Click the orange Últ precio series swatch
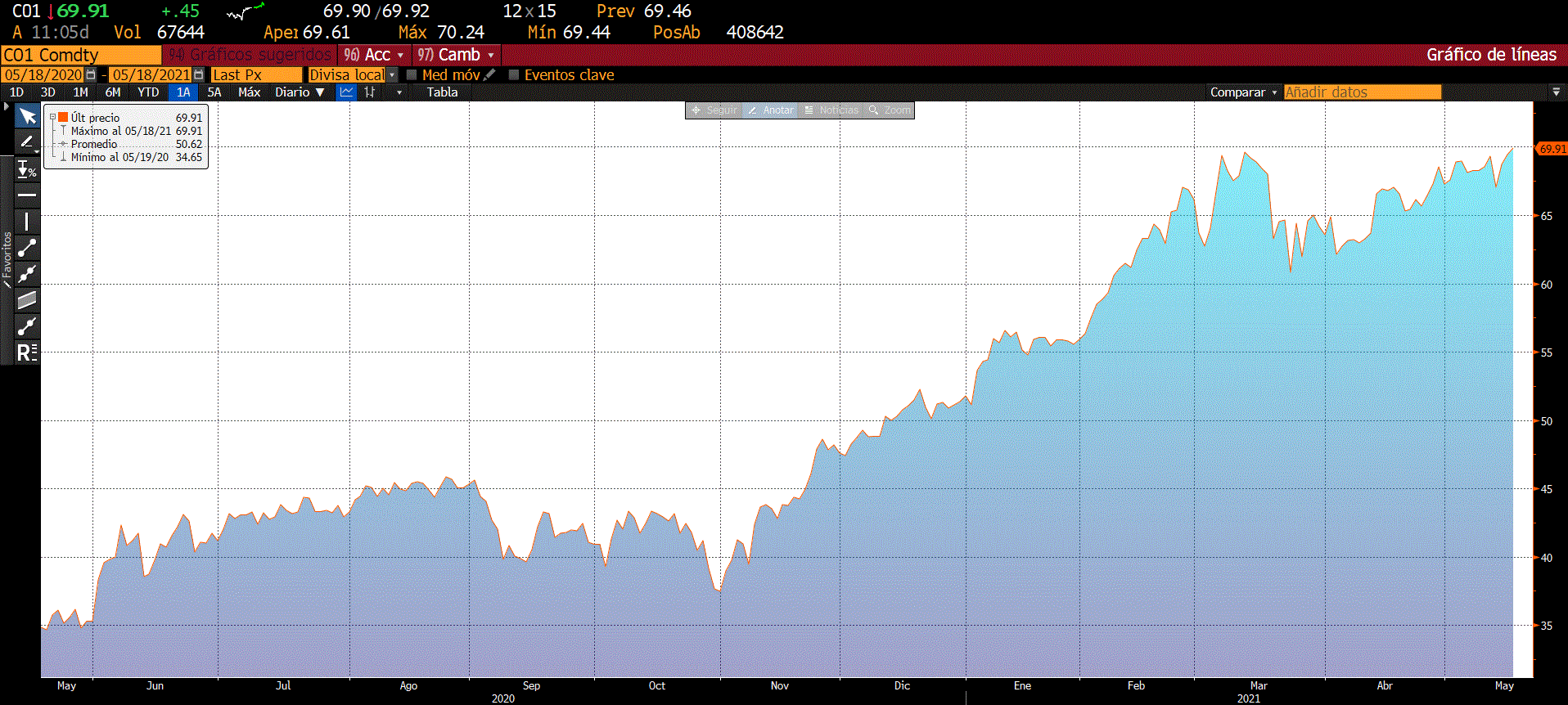Viewport: 1568px width, 705px height. coord(63,118)
